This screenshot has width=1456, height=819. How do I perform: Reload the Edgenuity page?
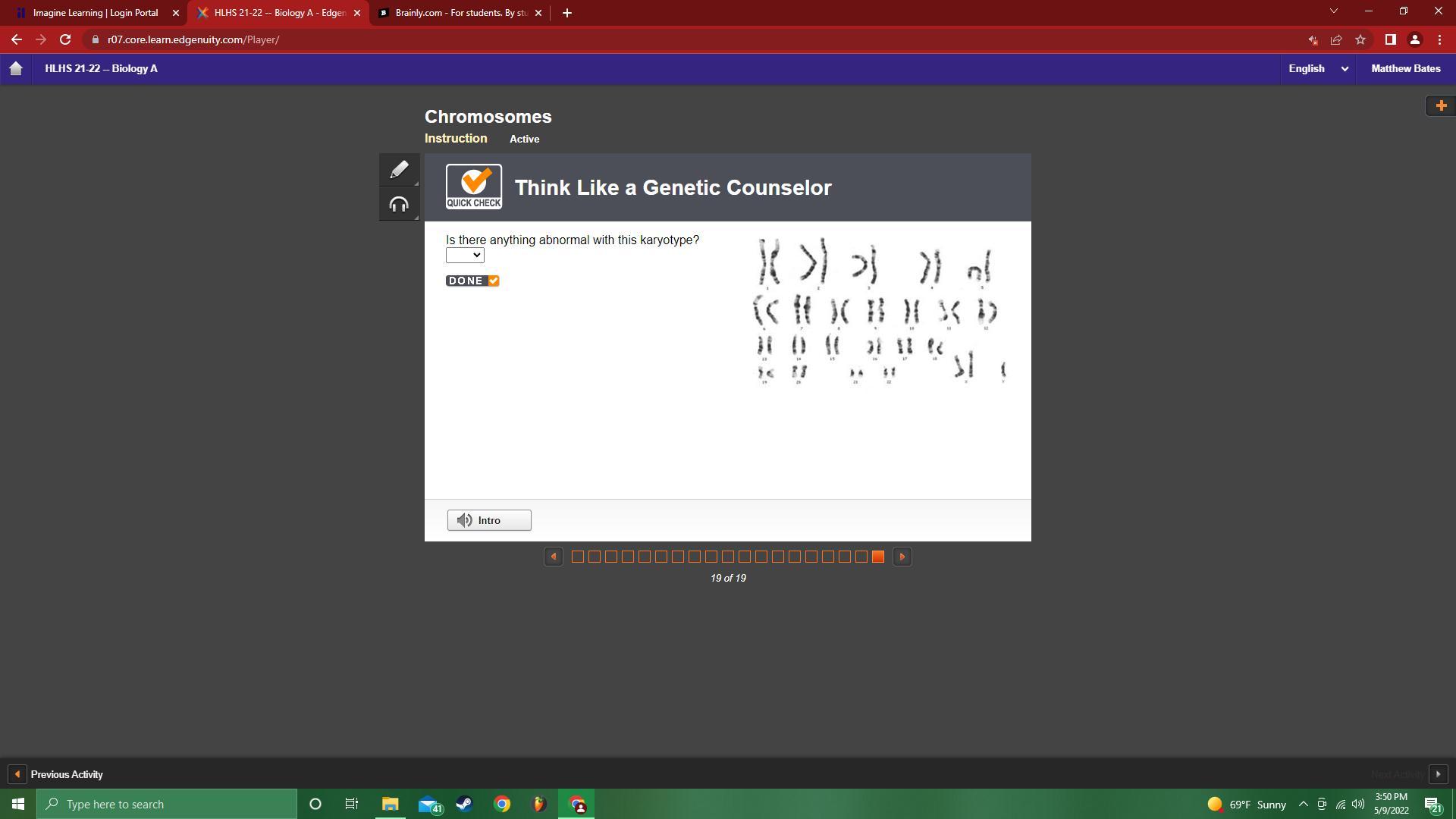[65, 39]
